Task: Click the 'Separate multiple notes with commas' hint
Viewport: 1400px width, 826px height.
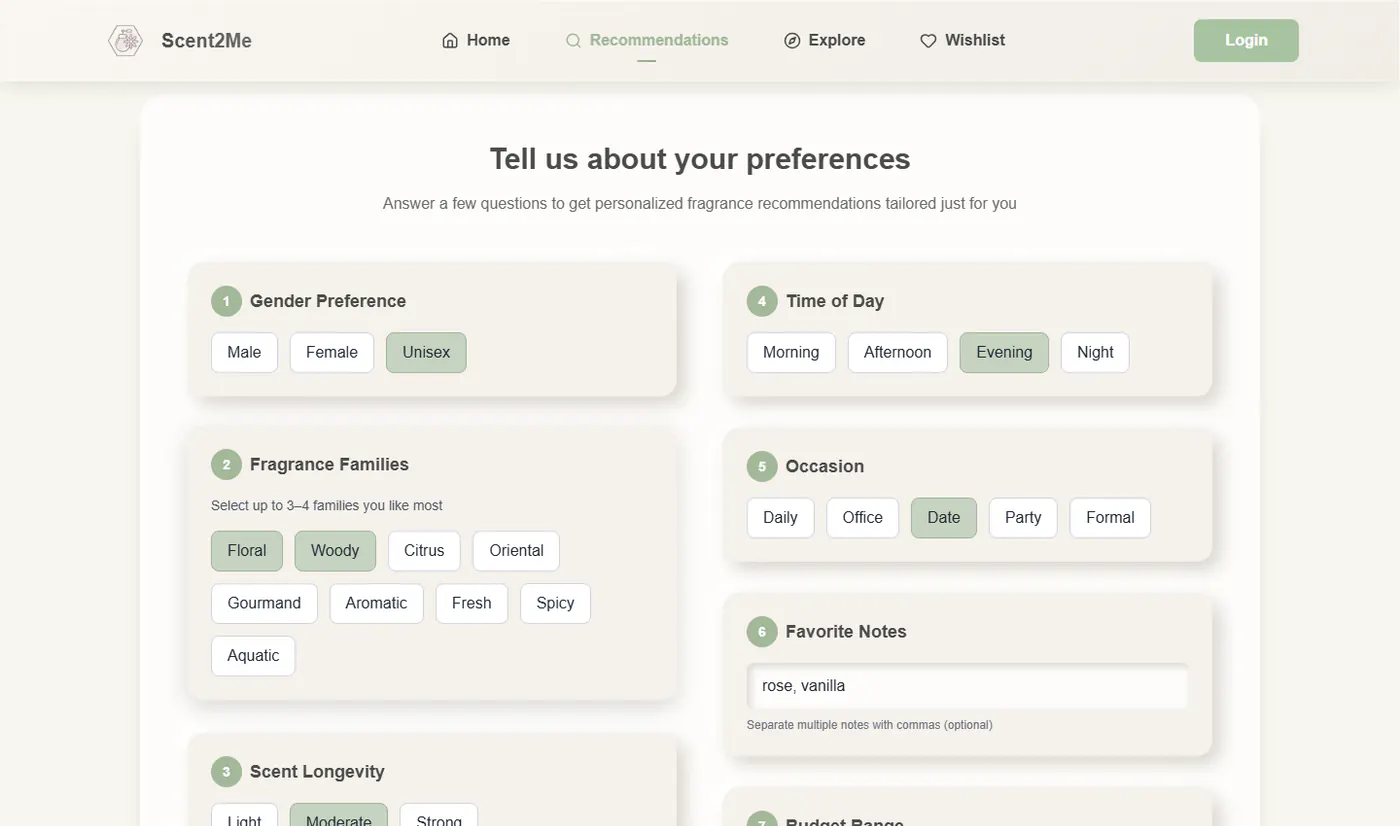Action: click(x=870, y=725)
